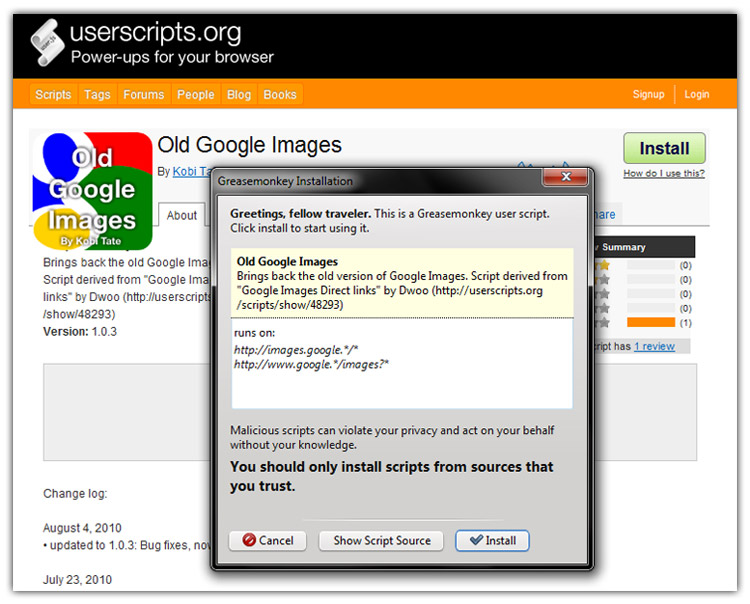The width and height of the screenshot is (750, 604).
Task: Open the Tags navigation item
Action: click(97, 94)
